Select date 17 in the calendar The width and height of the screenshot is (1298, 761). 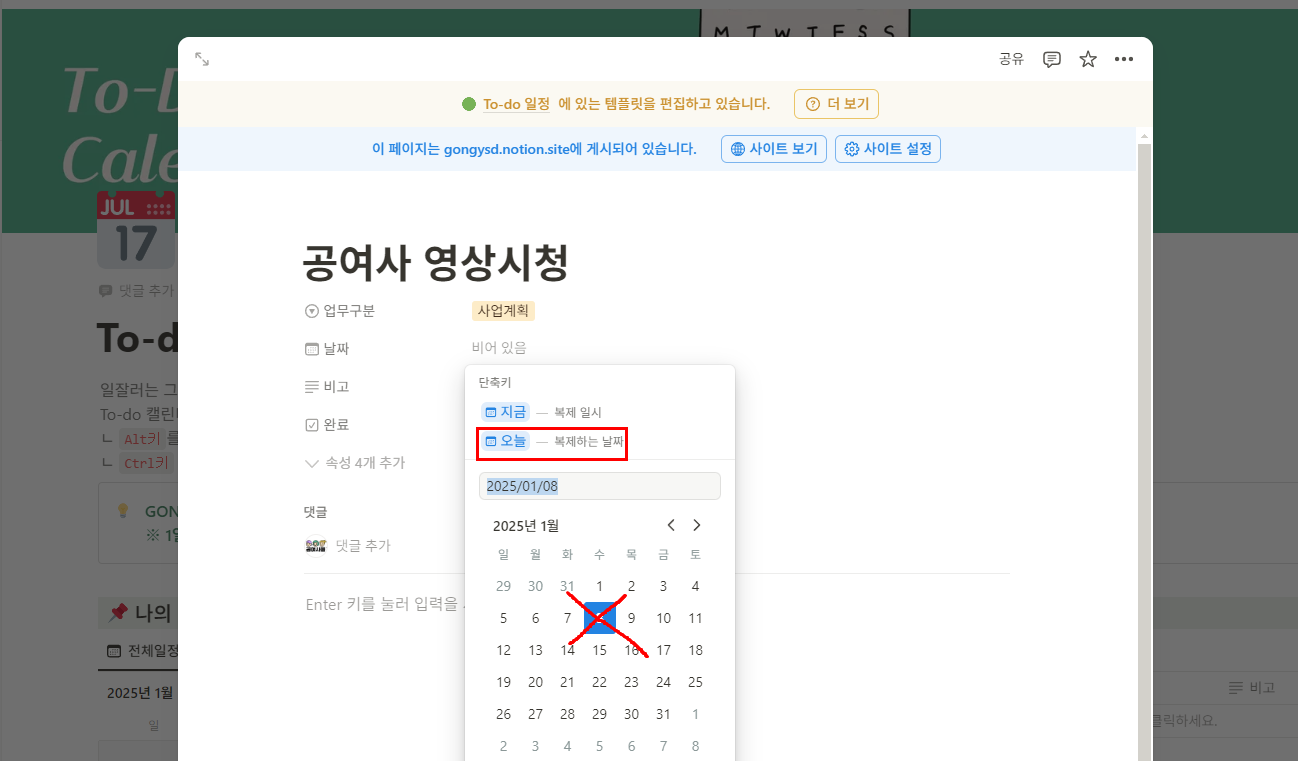pyautogui.click(x=663, y=650)
